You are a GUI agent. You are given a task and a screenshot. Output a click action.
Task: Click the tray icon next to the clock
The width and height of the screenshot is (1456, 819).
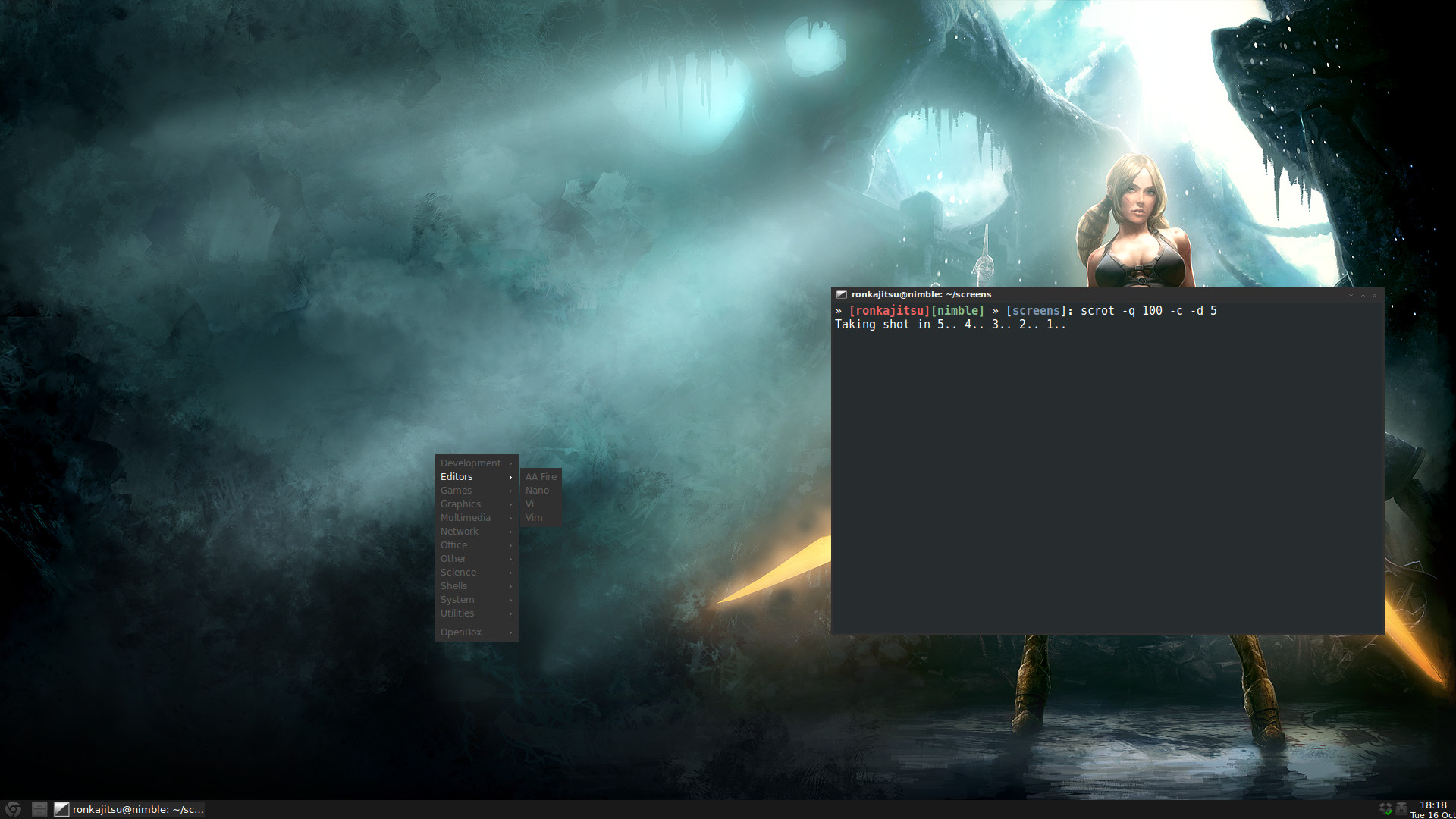tap(1401, 809)
